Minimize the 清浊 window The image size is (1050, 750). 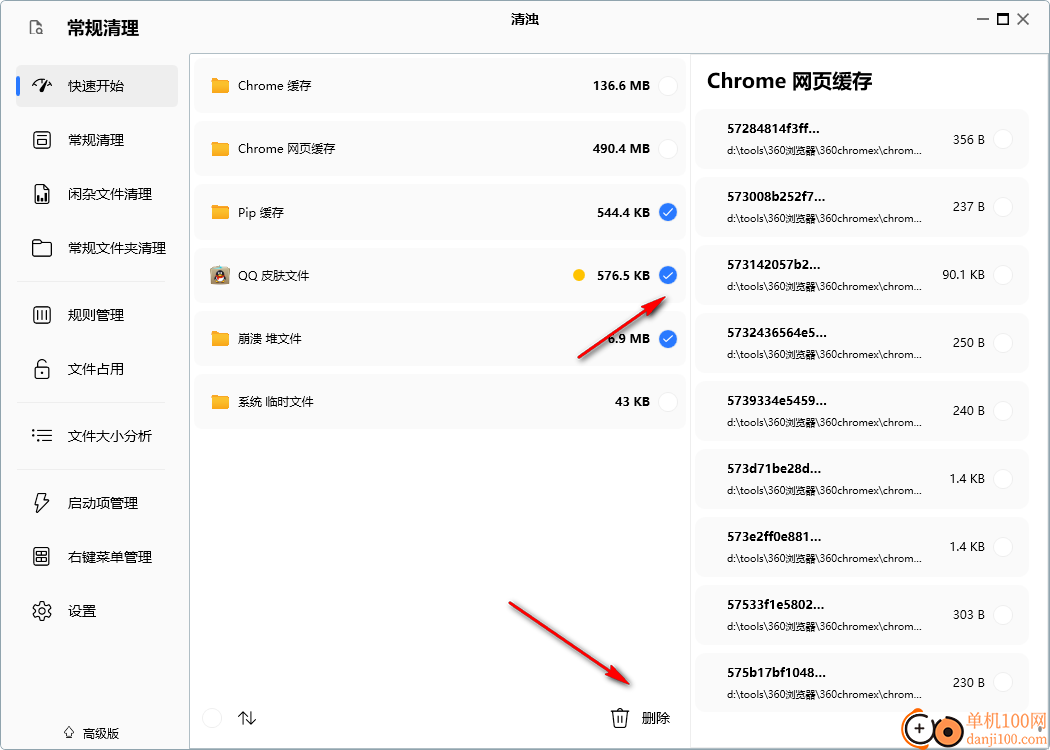coord(982,19)
